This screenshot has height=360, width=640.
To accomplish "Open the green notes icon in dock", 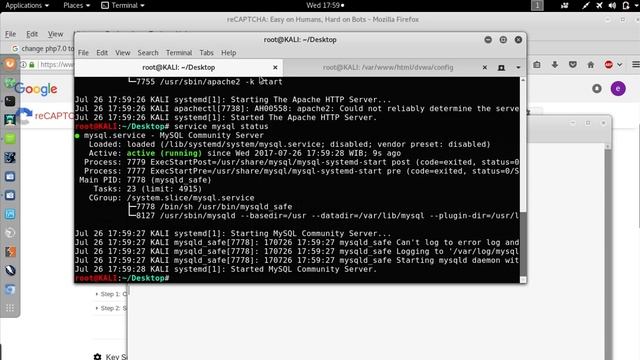I will (x=10, y=138).
